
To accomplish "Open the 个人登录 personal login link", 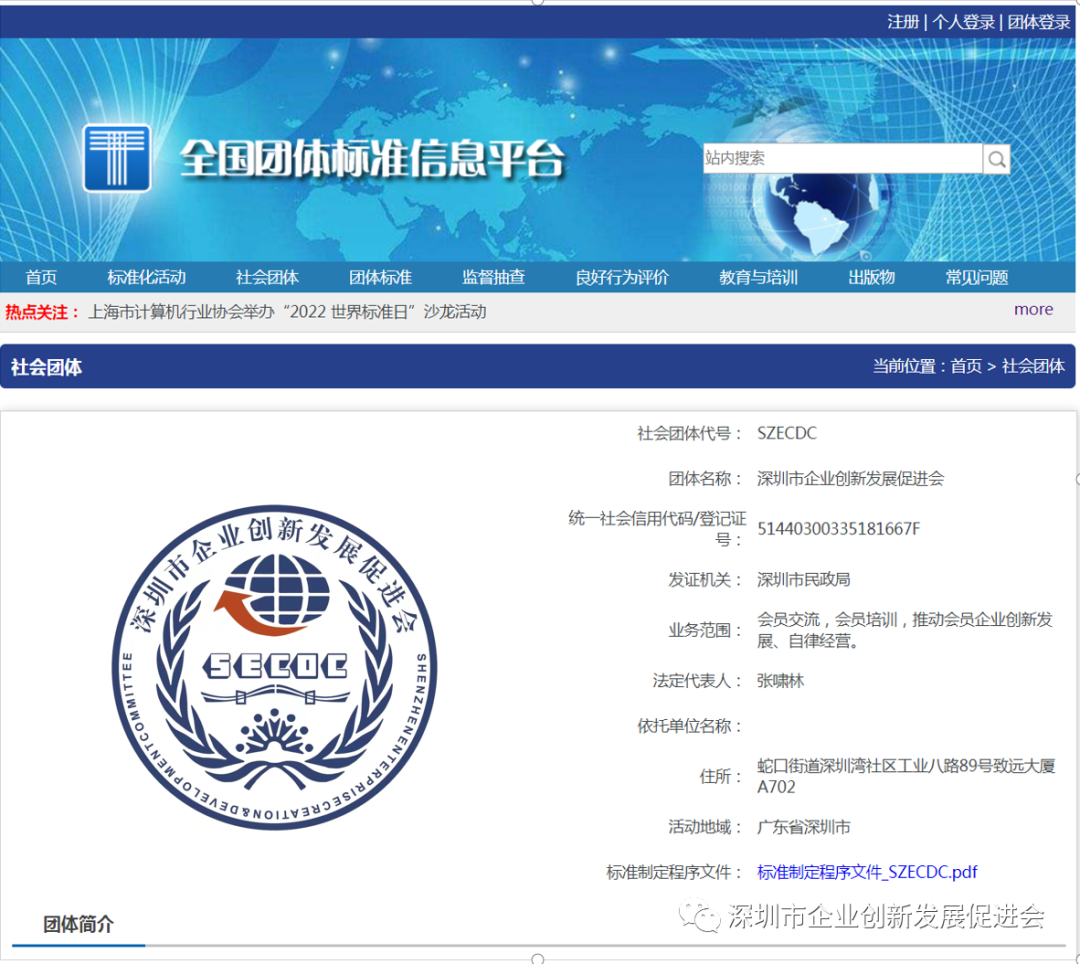I will pos(963,22).
